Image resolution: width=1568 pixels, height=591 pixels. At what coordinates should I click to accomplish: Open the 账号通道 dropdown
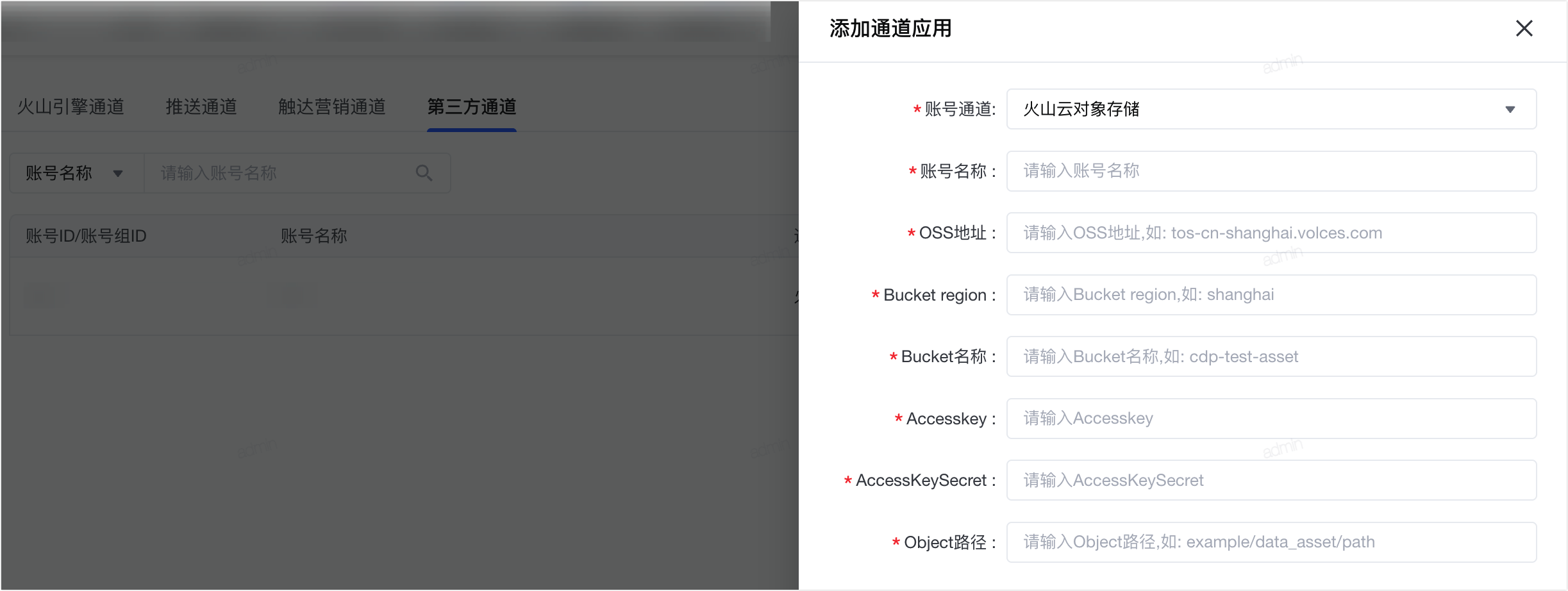[x=1271, y=109]
